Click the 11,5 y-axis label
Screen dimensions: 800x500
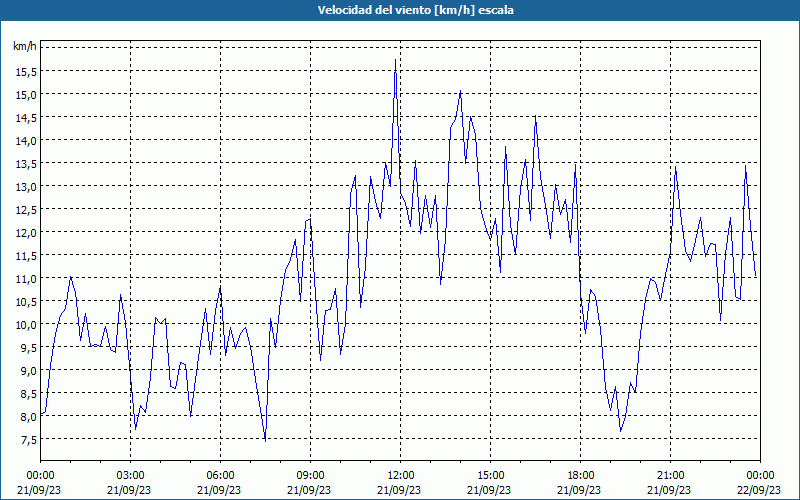26,256
